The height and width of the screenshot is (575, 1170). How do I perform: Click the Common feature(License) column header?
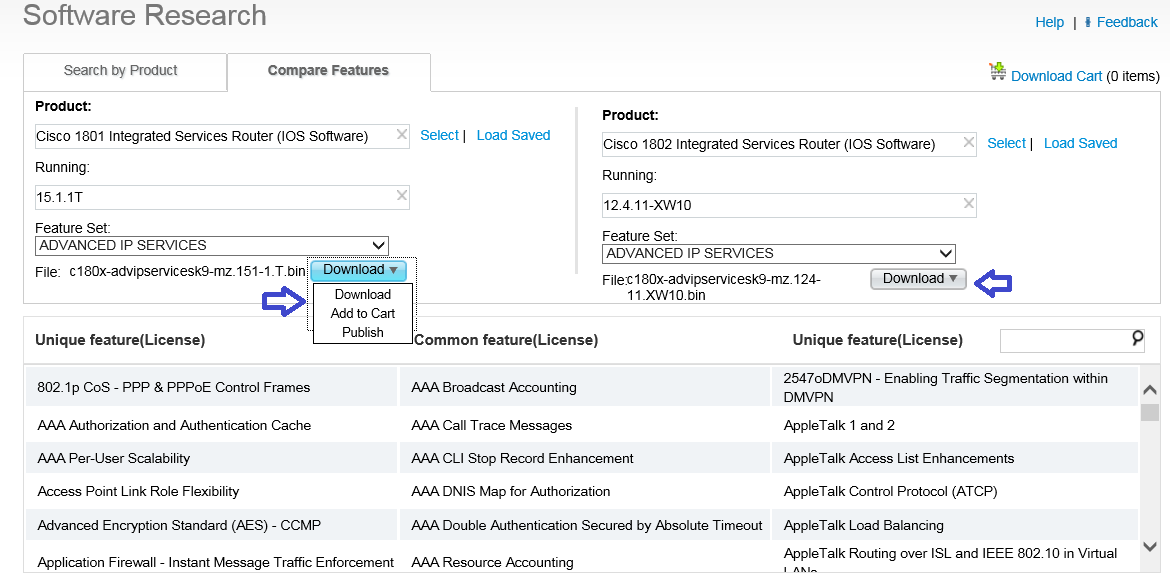506,340
